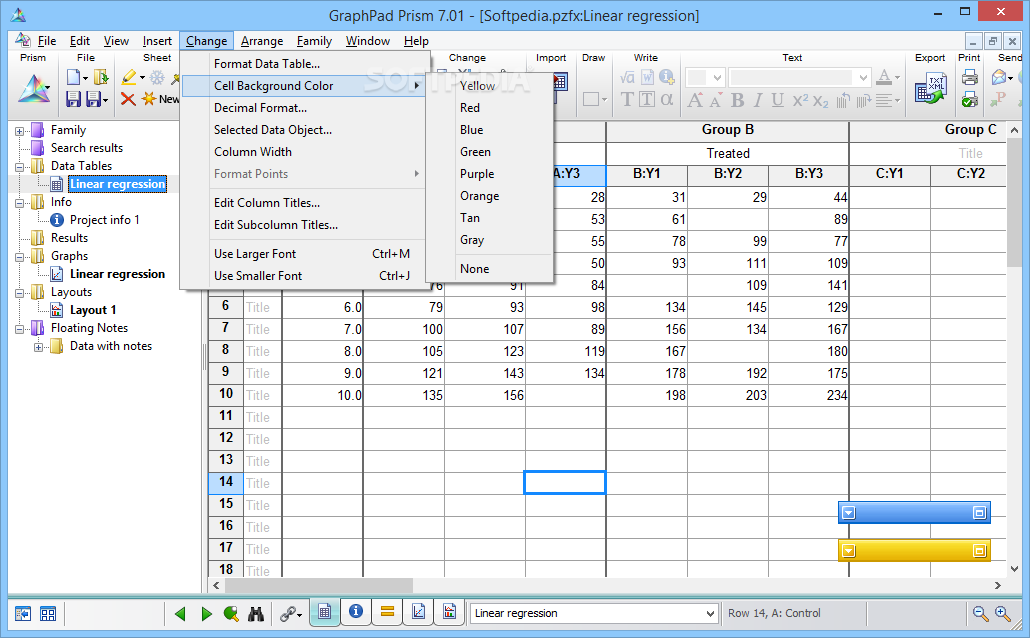Open the font size dropdown in Text section
Screen dimensions: 1030x638
point(717,78)
